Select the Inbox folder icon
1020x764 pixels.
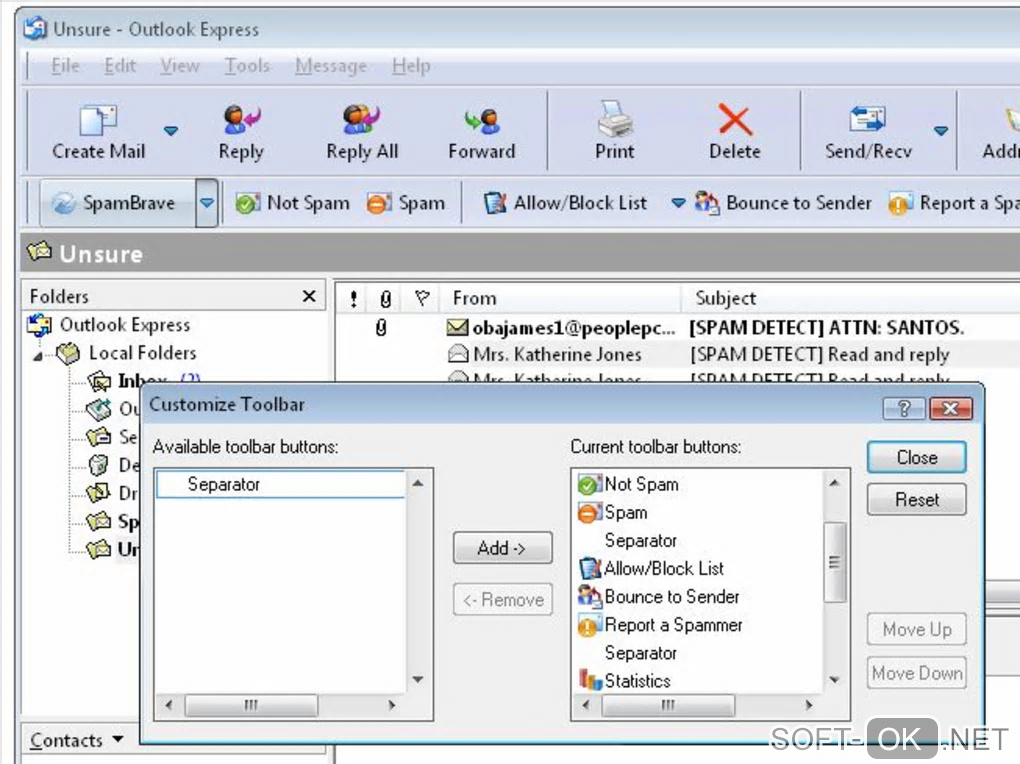99,381
